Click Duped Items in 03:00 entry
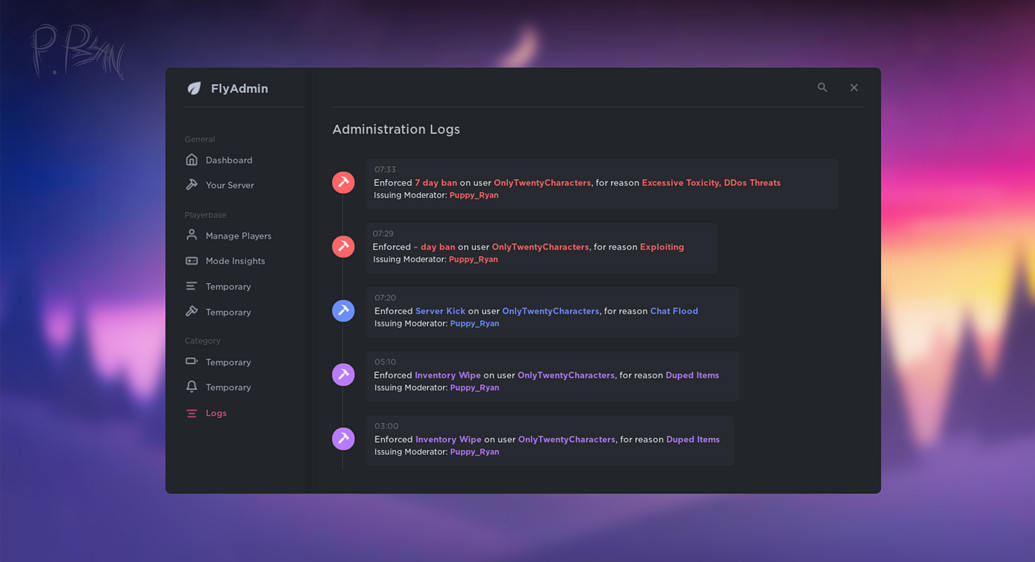 (x=692, y=439)
